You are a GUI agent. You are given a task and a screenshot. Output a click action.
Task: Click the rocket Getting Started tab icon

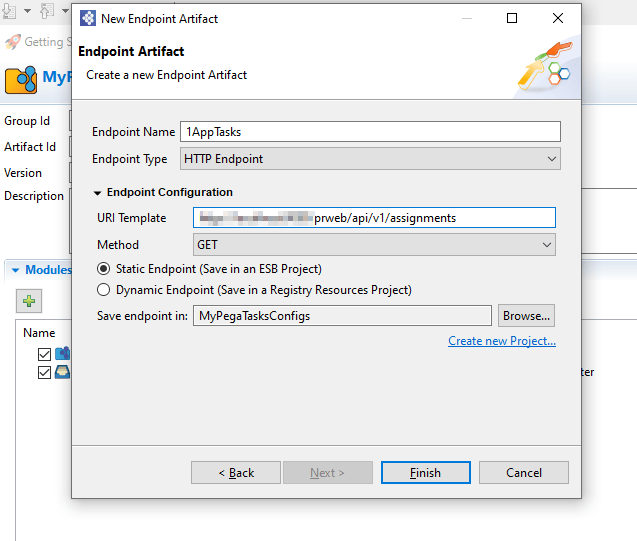click(x=13, y=42)
